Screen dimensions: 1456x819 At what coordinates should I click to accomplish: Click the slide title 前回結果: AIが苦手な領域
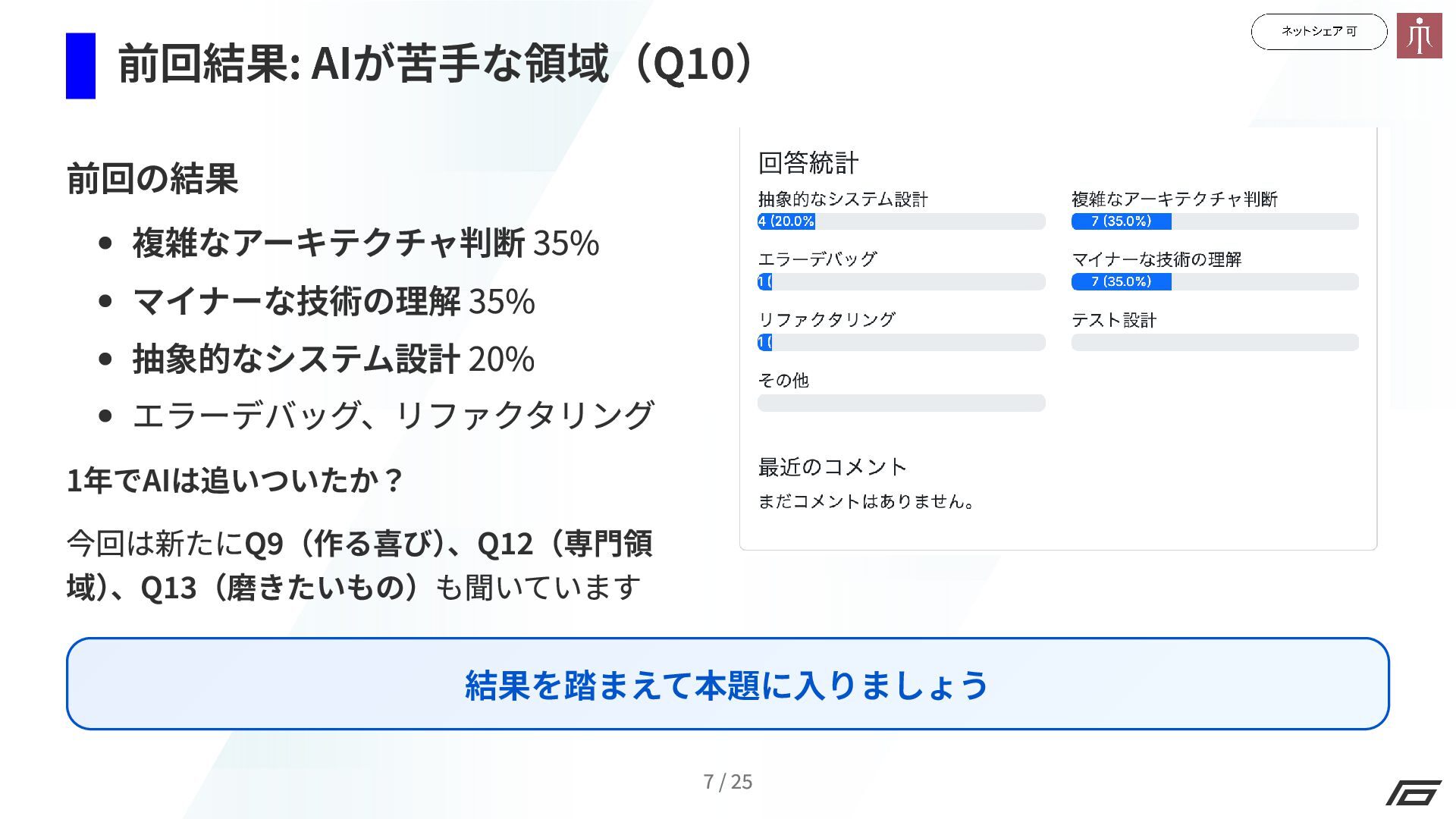pyautogui.click(x=436, y=64)
